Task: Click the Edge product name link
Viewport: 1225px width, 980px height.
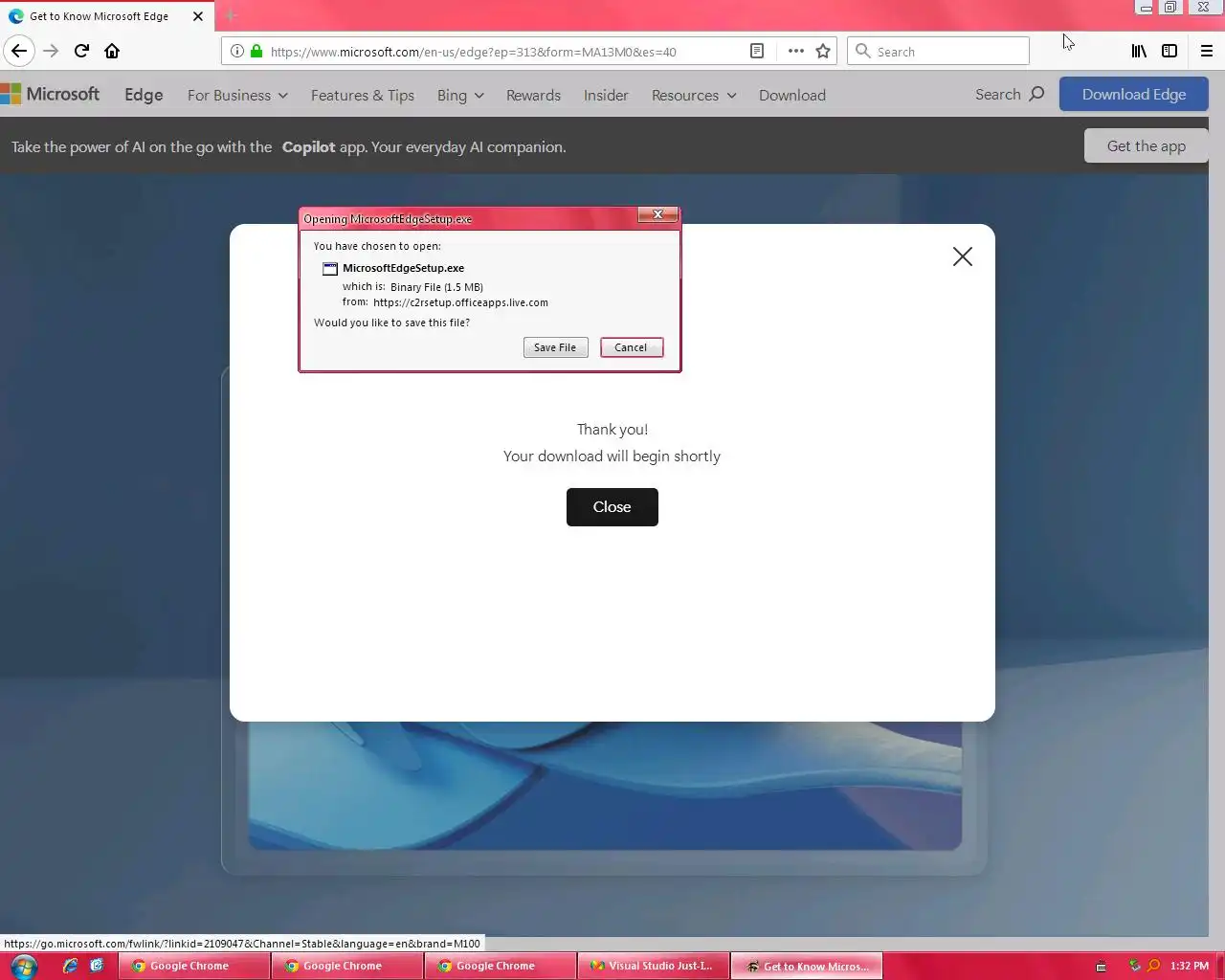Action: pos(144,95)
